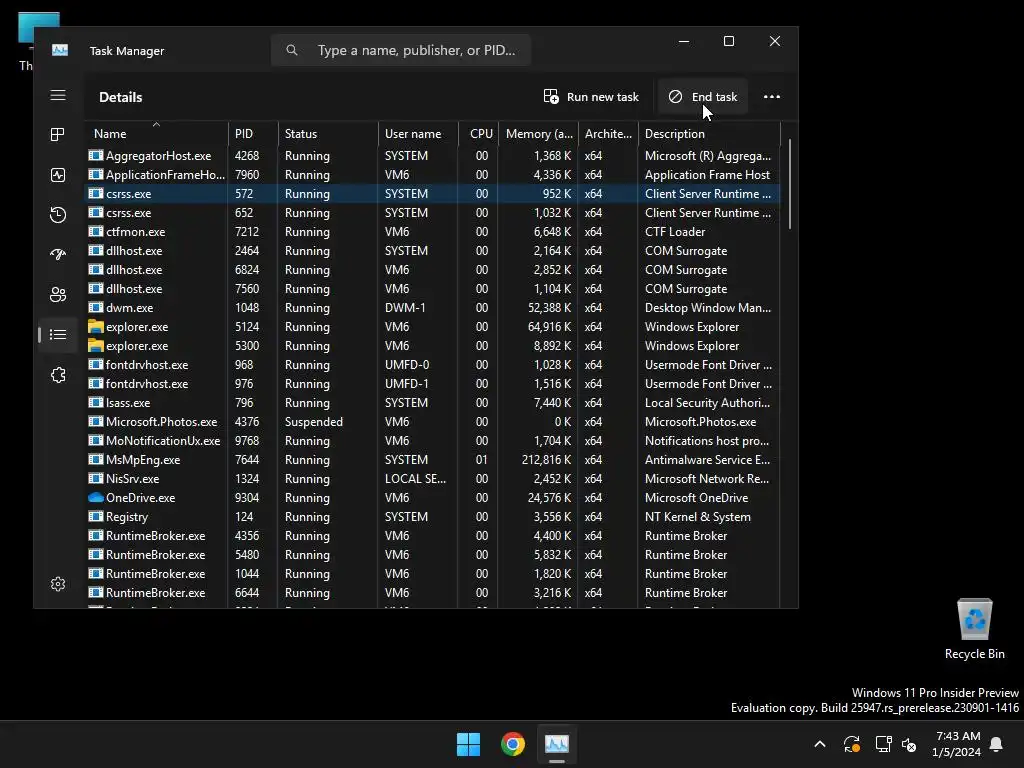
Task: Open Task Manager Settings gear
Action: (x=58, y=584)
